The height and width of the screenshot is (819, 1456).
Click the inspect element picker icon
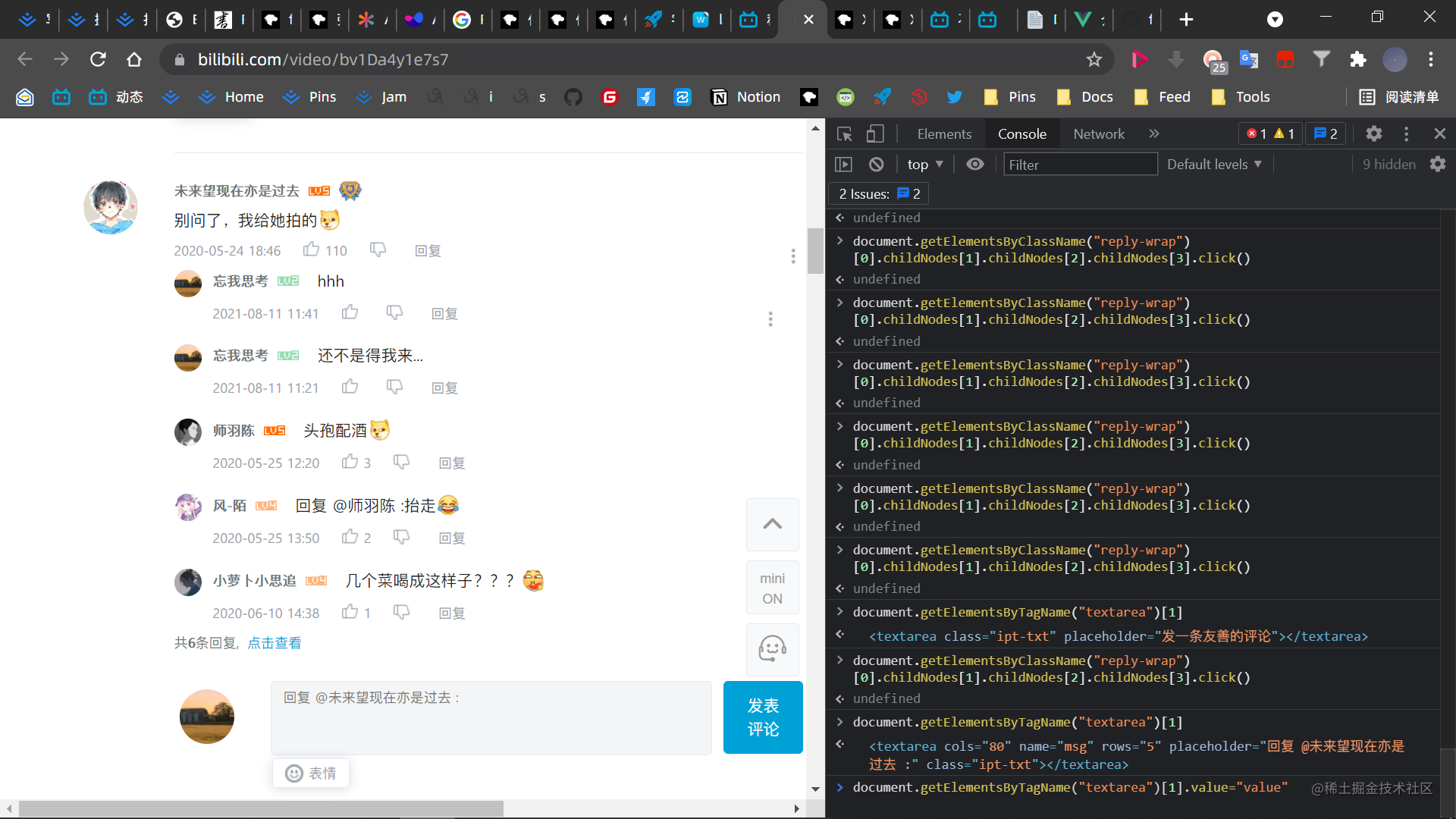point(844,134)
